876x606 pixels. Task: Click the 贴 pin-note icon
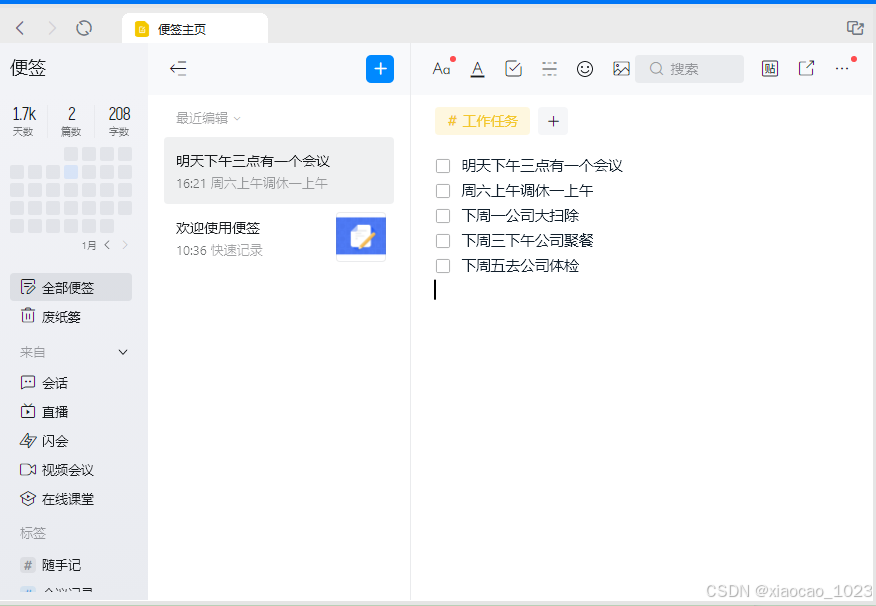[x=770, y=69]
